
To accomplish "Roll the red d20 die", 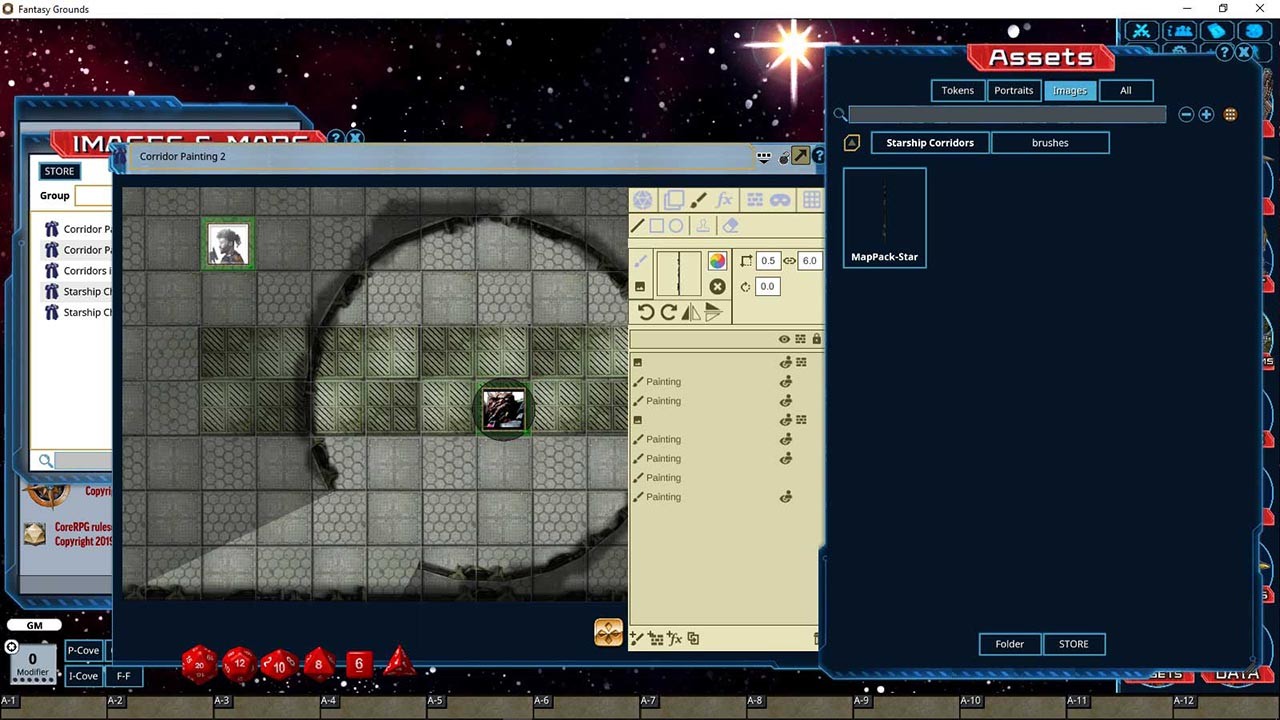I will click(x=199, y=663).
